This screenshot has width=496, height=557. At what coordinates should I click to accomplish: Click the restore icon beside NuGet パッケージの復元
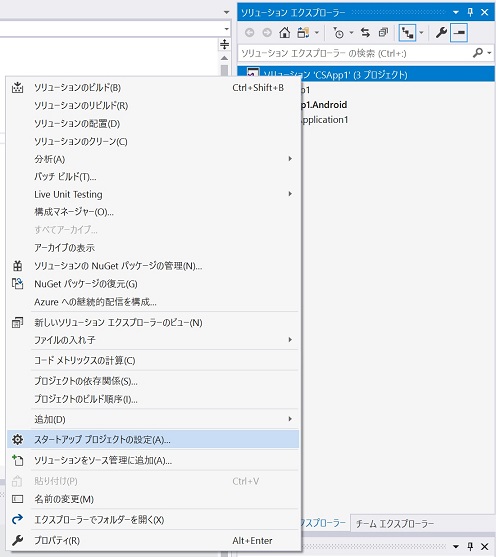[x=17, y=283]
